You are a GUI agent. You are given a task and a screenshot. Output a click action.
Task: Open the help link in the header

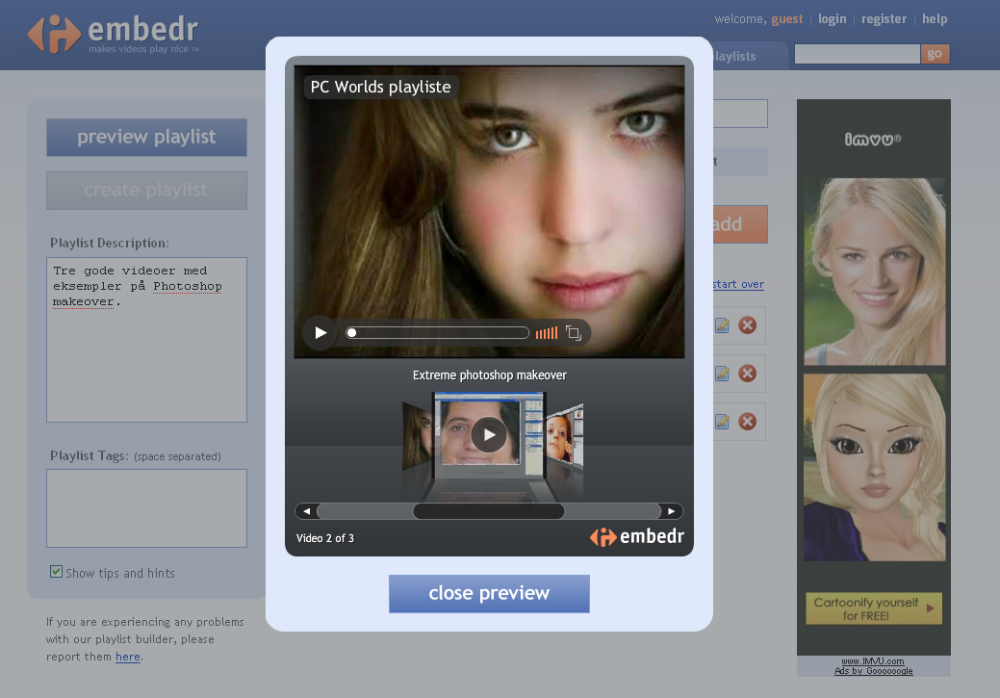934,19
